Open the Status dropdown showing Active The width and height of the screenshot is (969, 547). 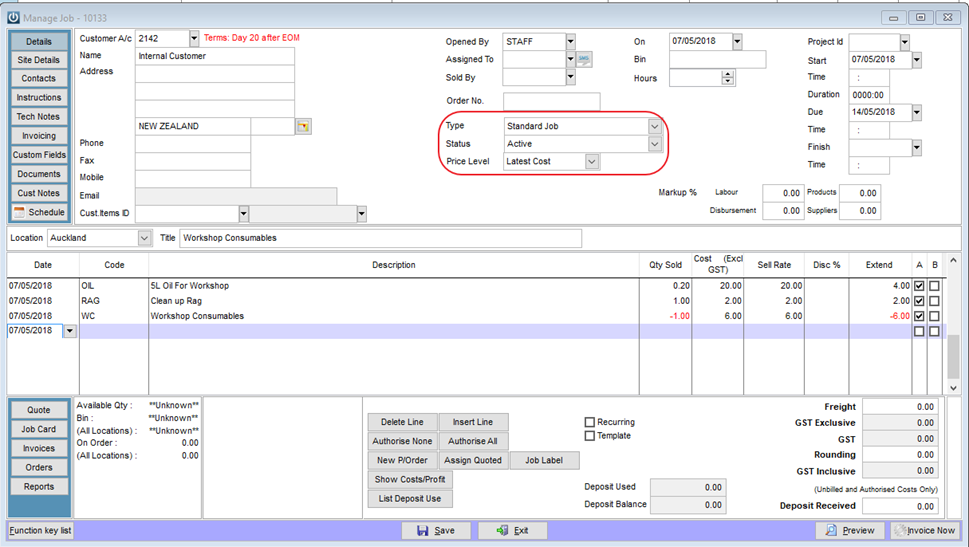pos(654,144)
